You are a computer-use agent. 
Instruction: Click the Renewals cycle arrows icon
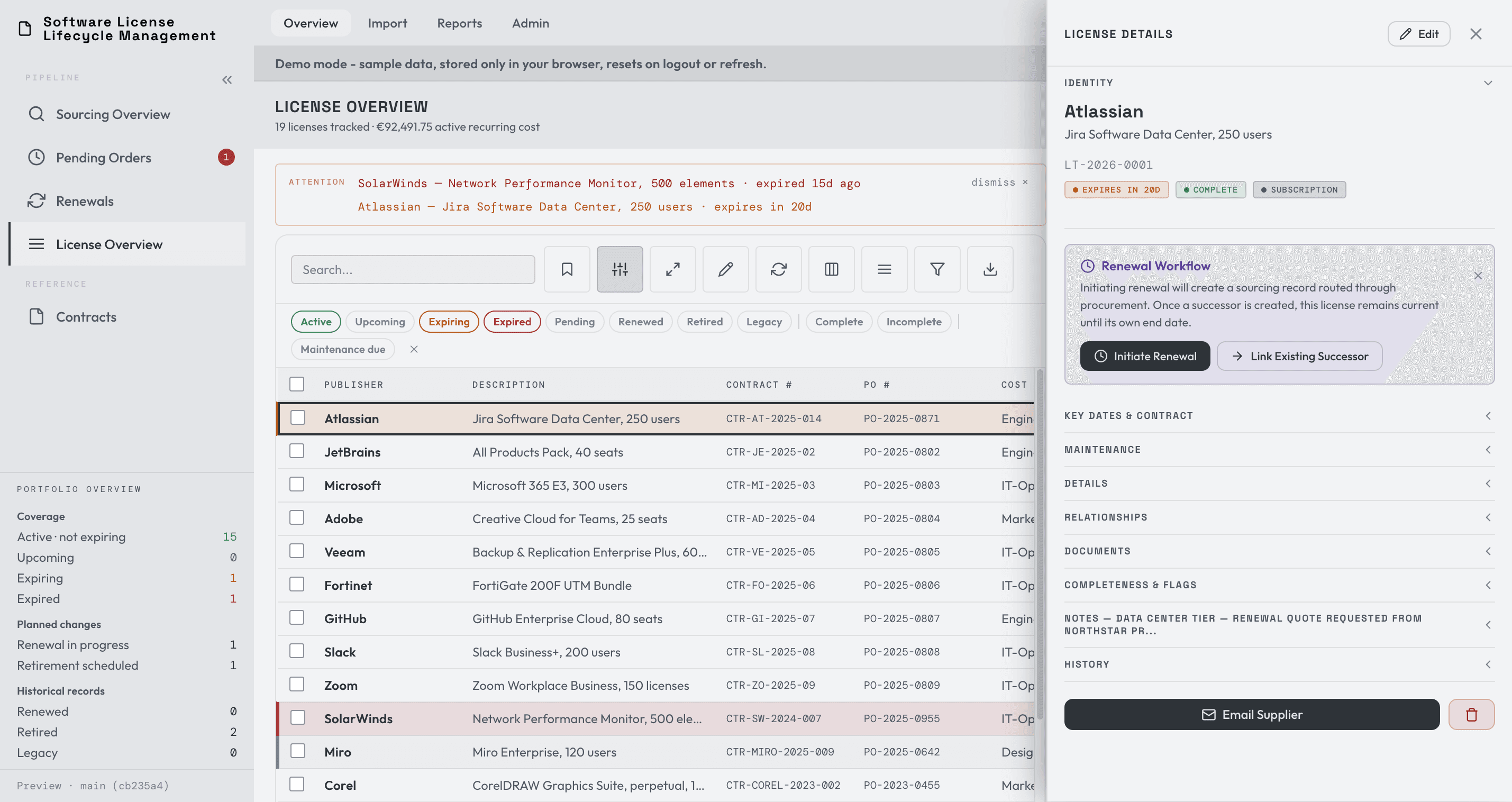pyautogui.click(x=37, y=201)
